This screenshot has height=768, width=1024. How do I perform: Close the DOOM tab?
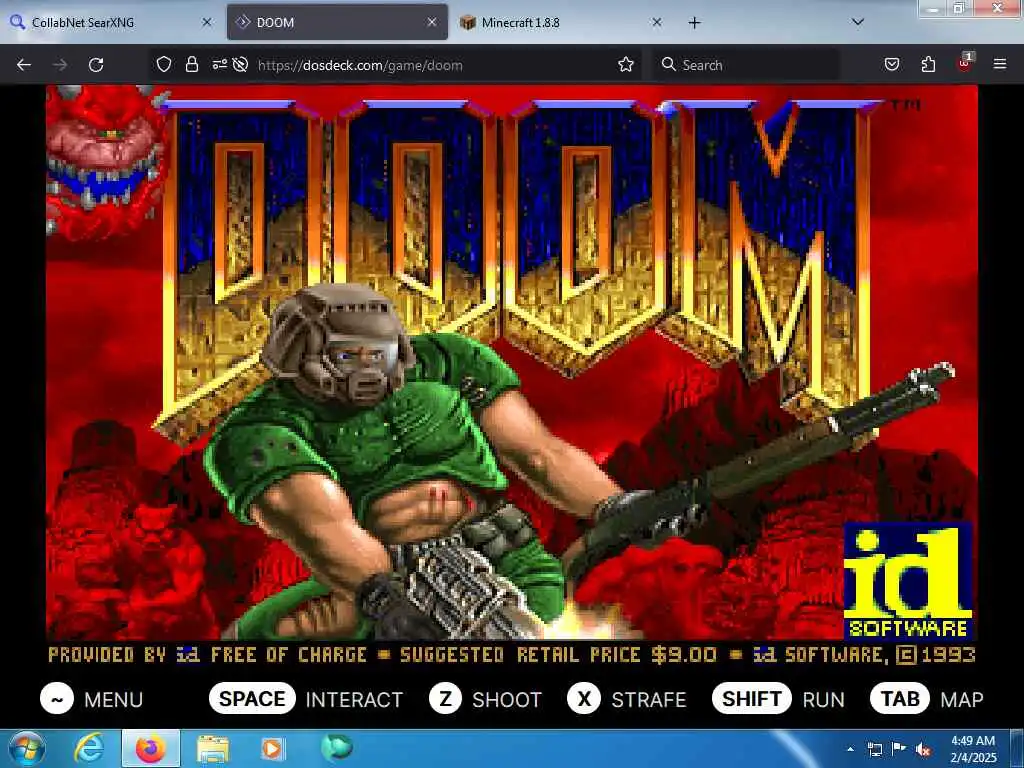(x=432, y=22)
